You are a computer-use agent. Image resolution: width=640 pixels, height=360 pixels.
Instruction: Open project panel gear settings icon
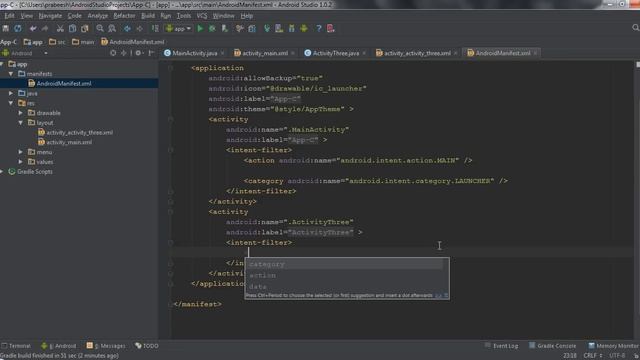[139, 53]
